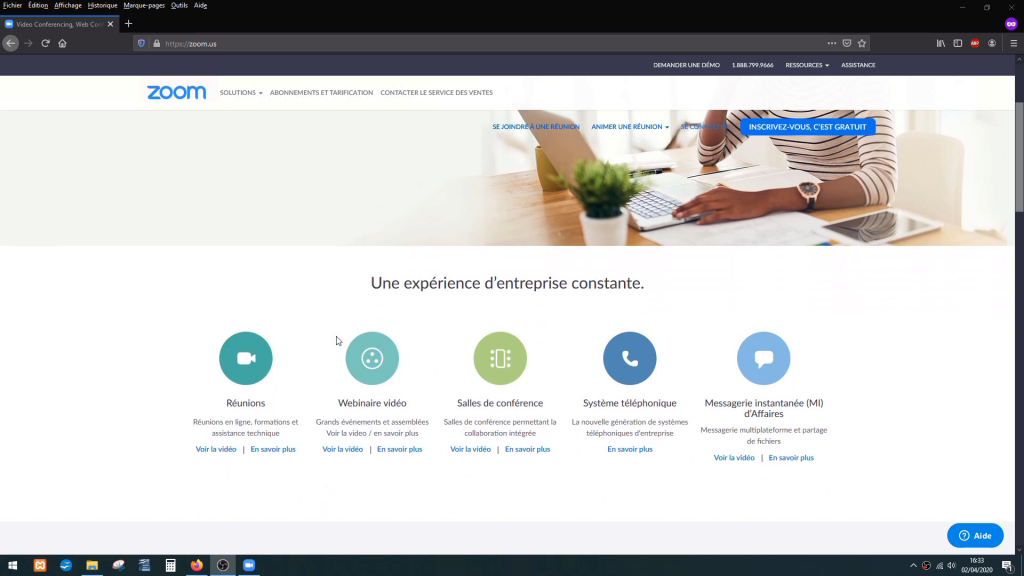Open the Windows Start menu
Screen dimensions: 1024x576
point(12,565)
